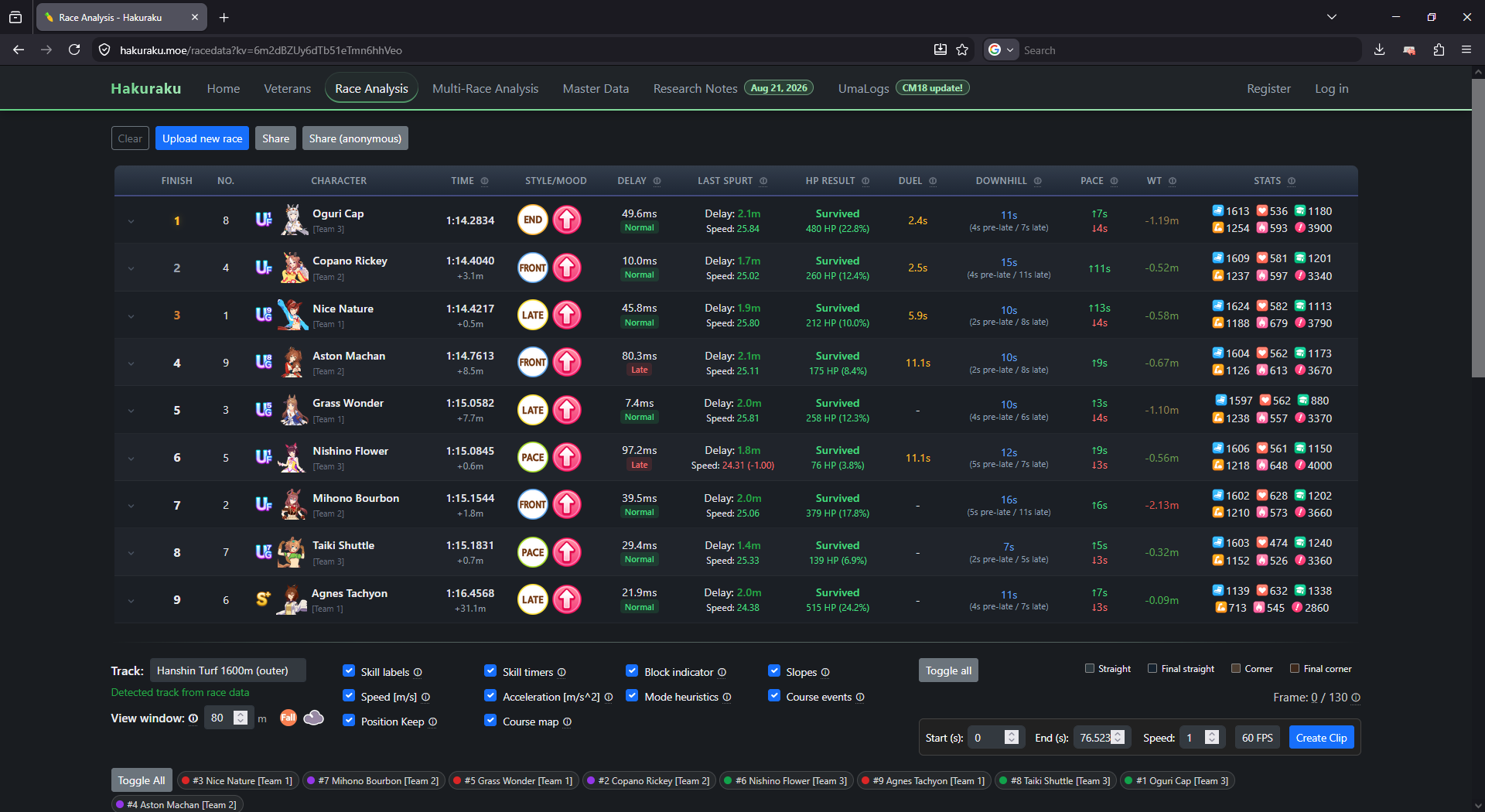Click Oguri Cap's END style badge
This screenshot has height=812, width=1485.
click(533, 220)
